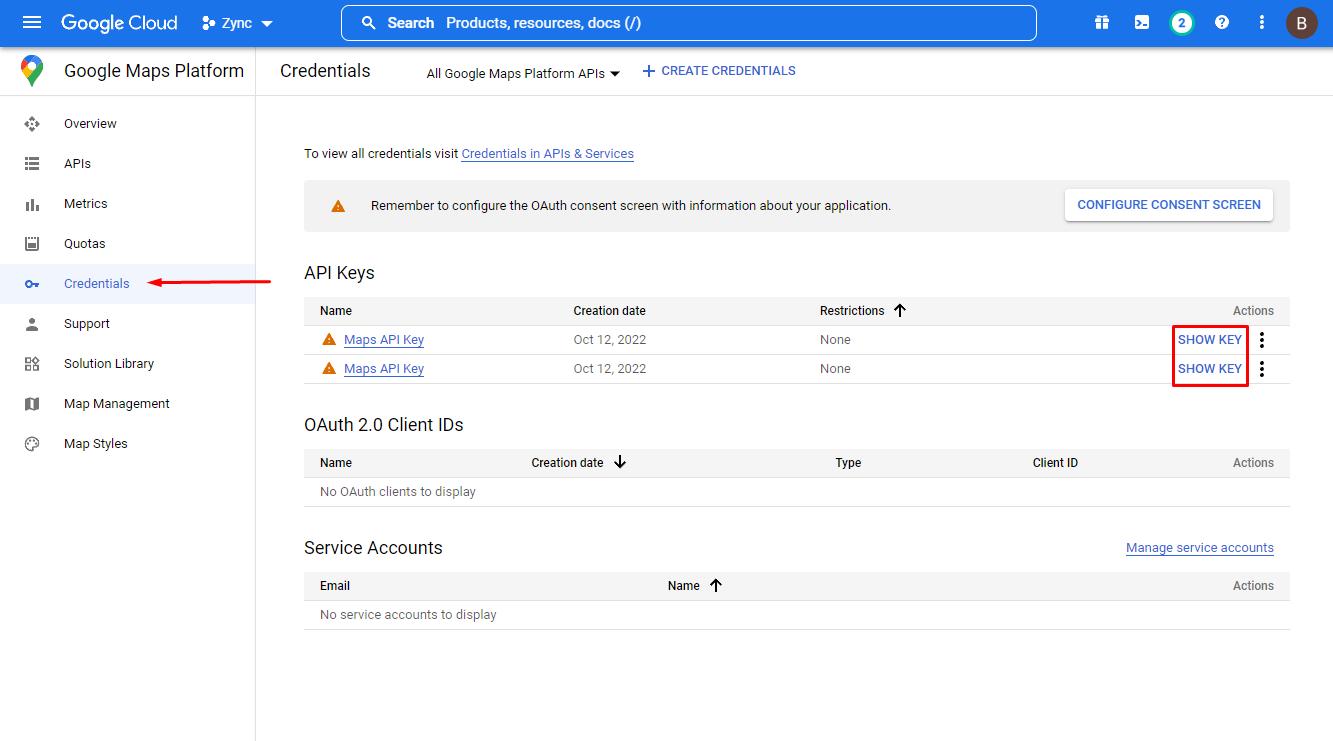
Task: Select Credentials in the sidebar
Action: (x=97, y=284)
